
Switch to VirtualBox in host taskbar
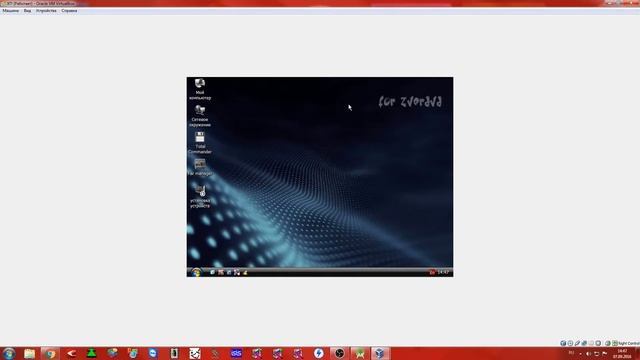380,353
